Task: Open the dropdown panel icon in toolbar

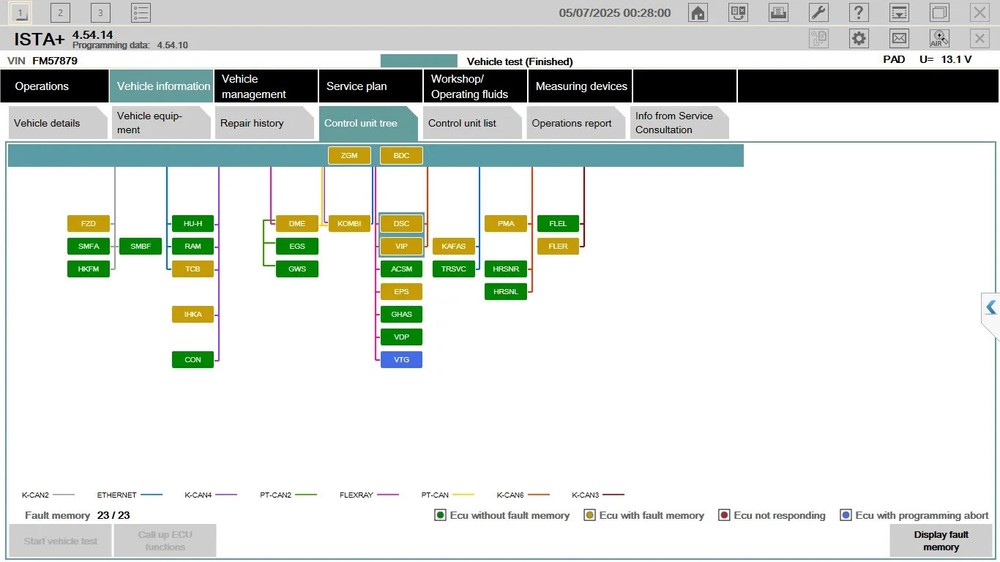Action: click(x=899, y=13)
